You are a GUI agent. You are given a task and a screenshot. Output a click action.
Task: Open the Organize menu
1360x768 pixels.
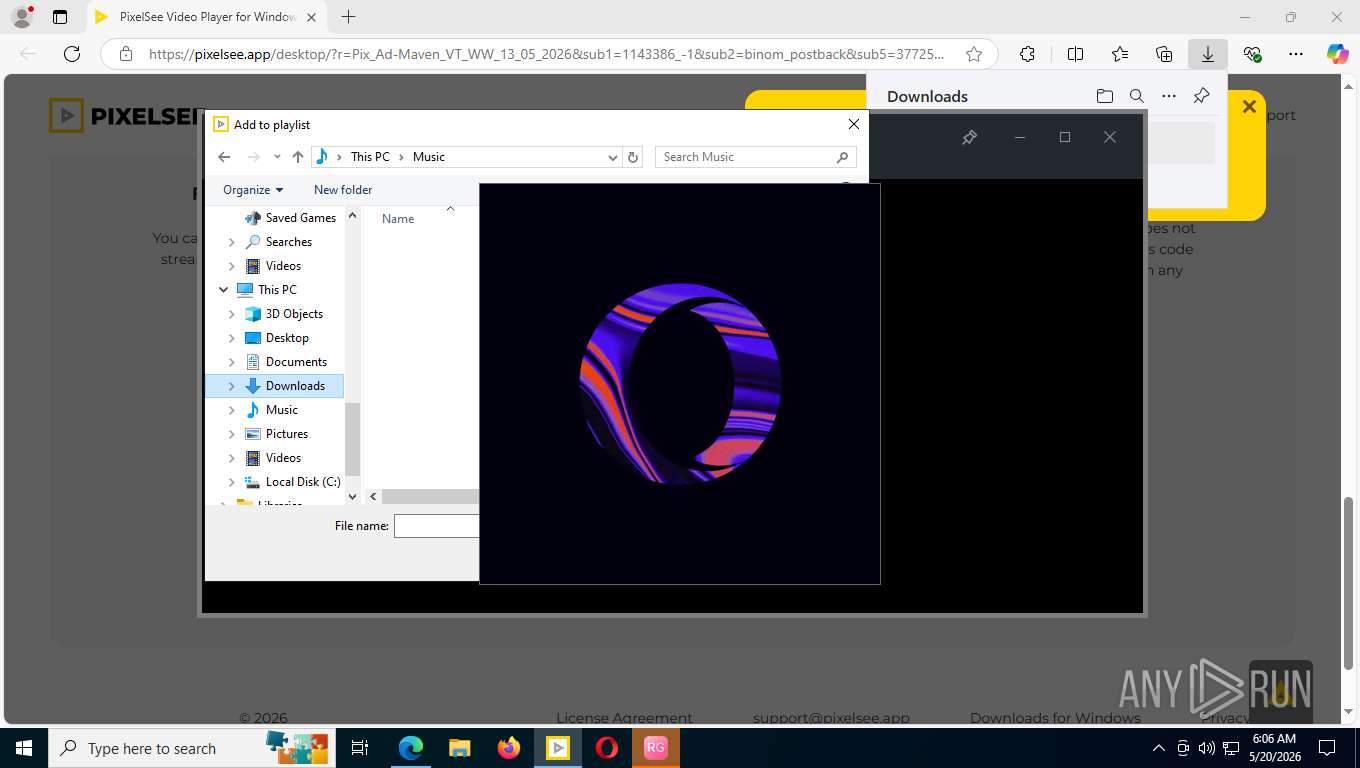click(253, 190)
